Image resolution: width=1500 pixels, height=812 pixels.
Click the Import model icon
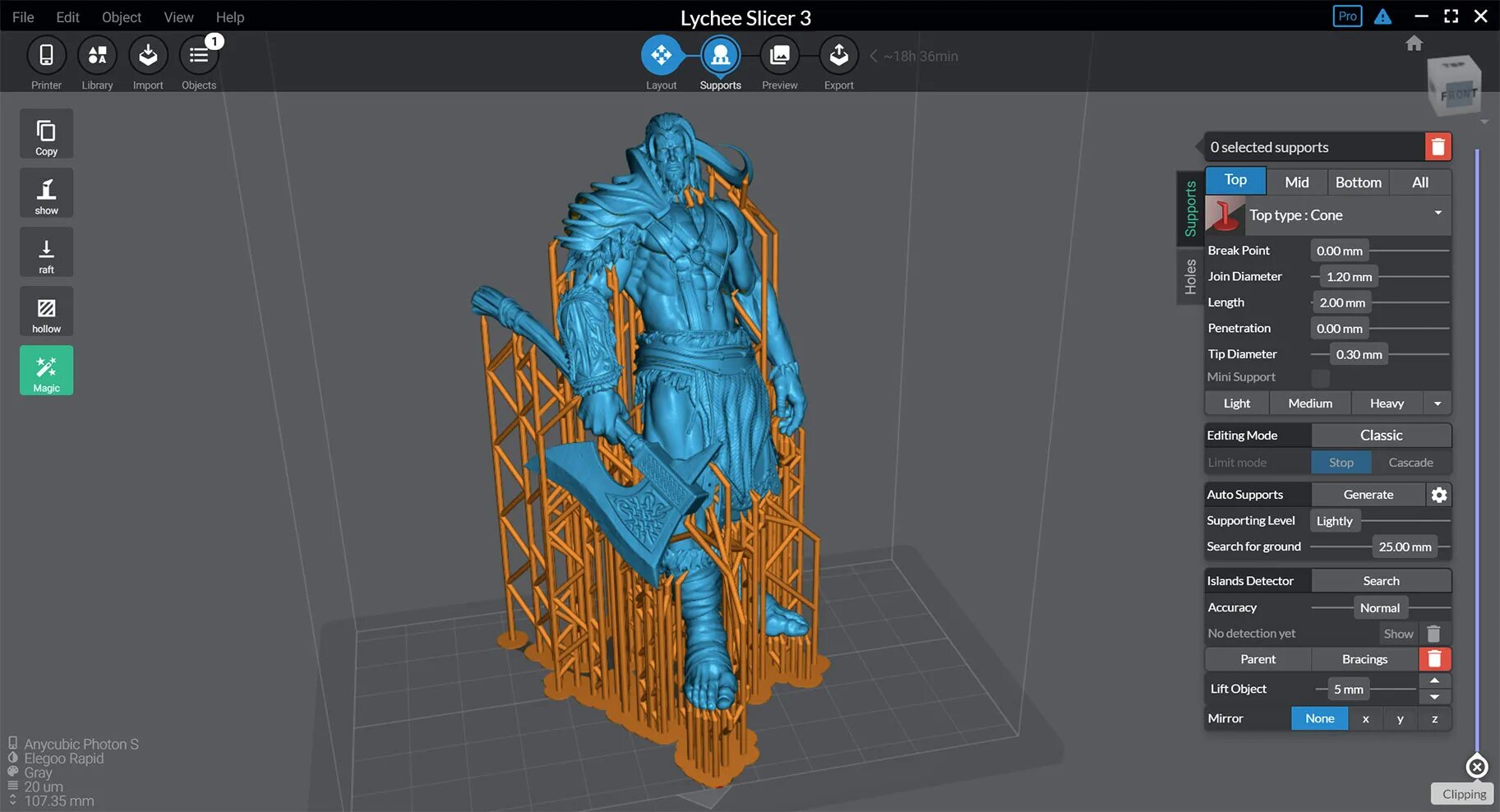pos(148,55)
